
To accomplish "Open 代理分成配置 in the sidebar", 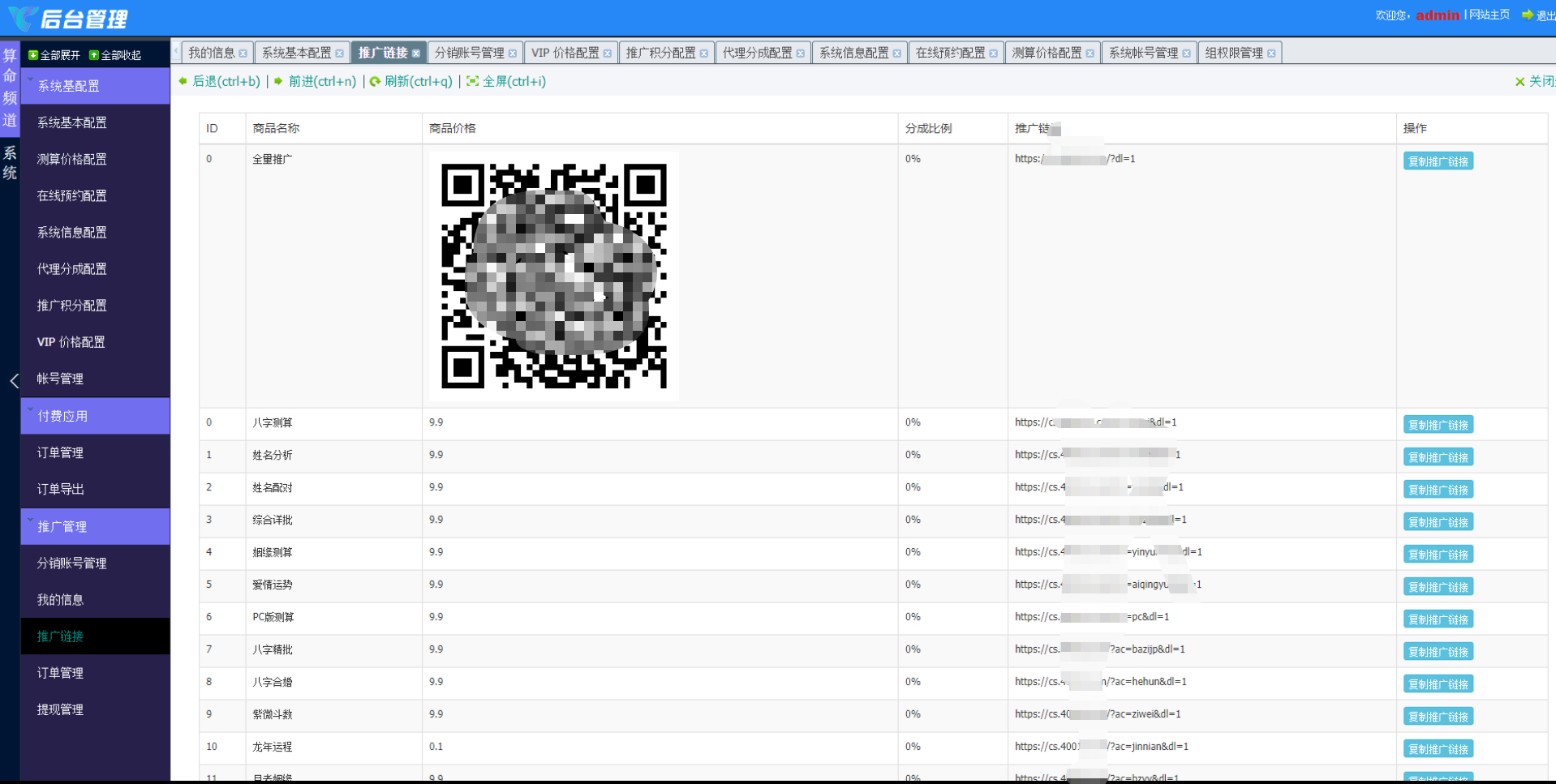I will (95, 268).
